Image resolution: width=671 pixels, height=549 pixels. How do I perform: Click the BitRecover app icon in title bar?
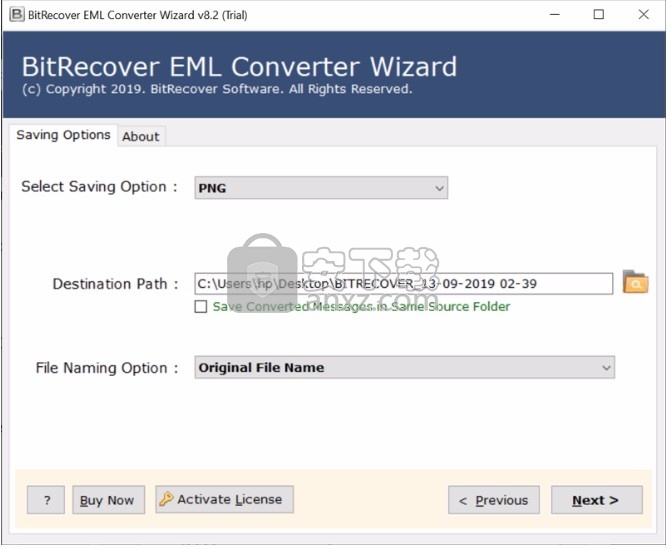pos(17,15)
